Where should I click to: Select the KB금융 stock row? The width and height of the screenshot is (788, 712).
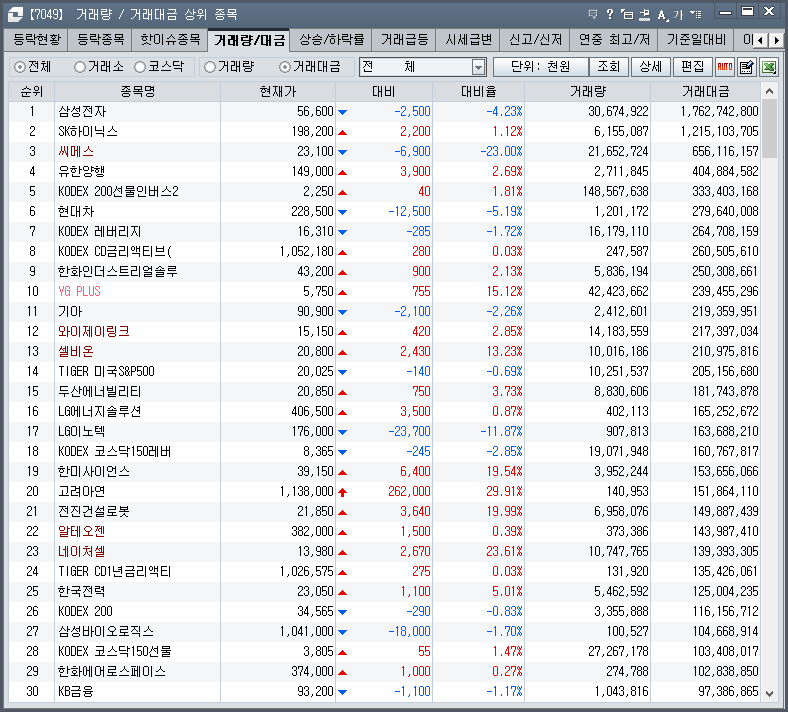[384, 691]
